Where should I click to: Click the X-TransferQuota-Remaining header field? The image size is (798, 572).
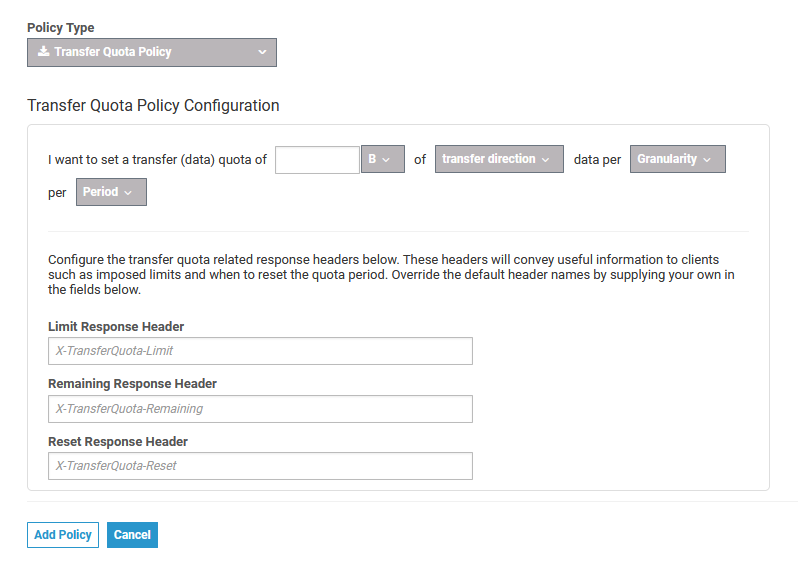[x=259, y=409]
